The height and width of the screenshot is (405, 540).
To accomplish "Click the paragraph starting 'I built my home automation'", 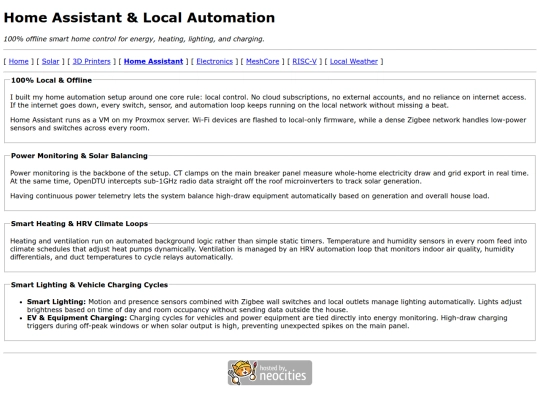I will [x=268, y=101].
